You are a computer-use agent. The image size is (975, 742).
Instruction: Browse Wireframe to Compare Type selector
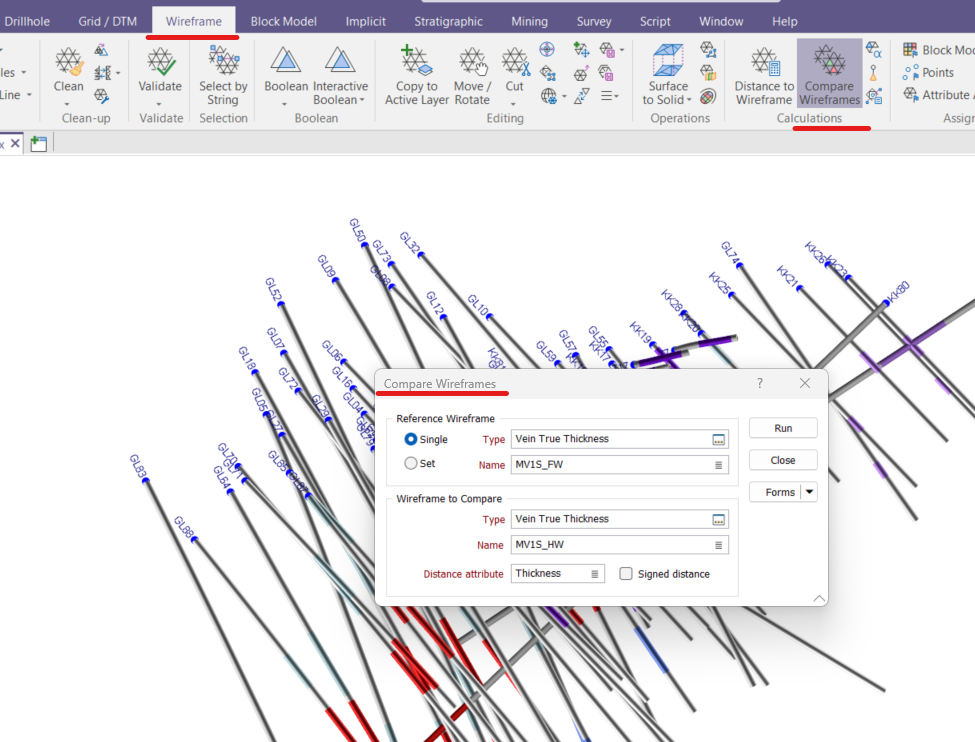click(x=718, y=519)
